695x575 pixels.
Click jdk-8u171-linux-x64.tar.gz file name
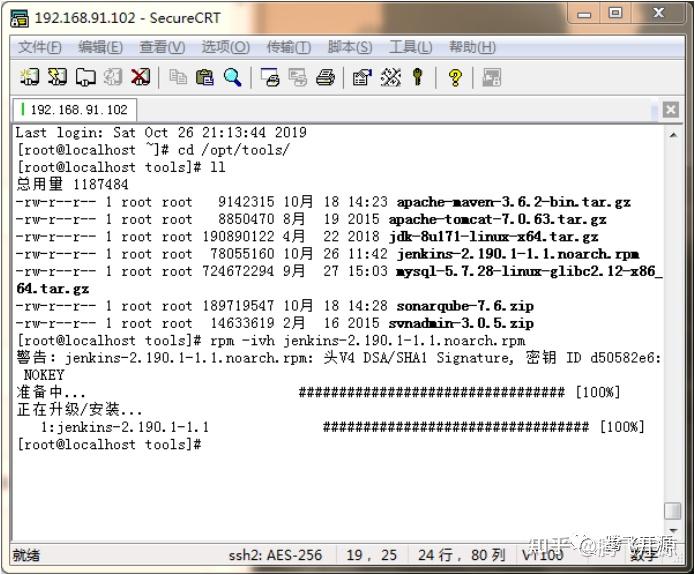[493, 237]
